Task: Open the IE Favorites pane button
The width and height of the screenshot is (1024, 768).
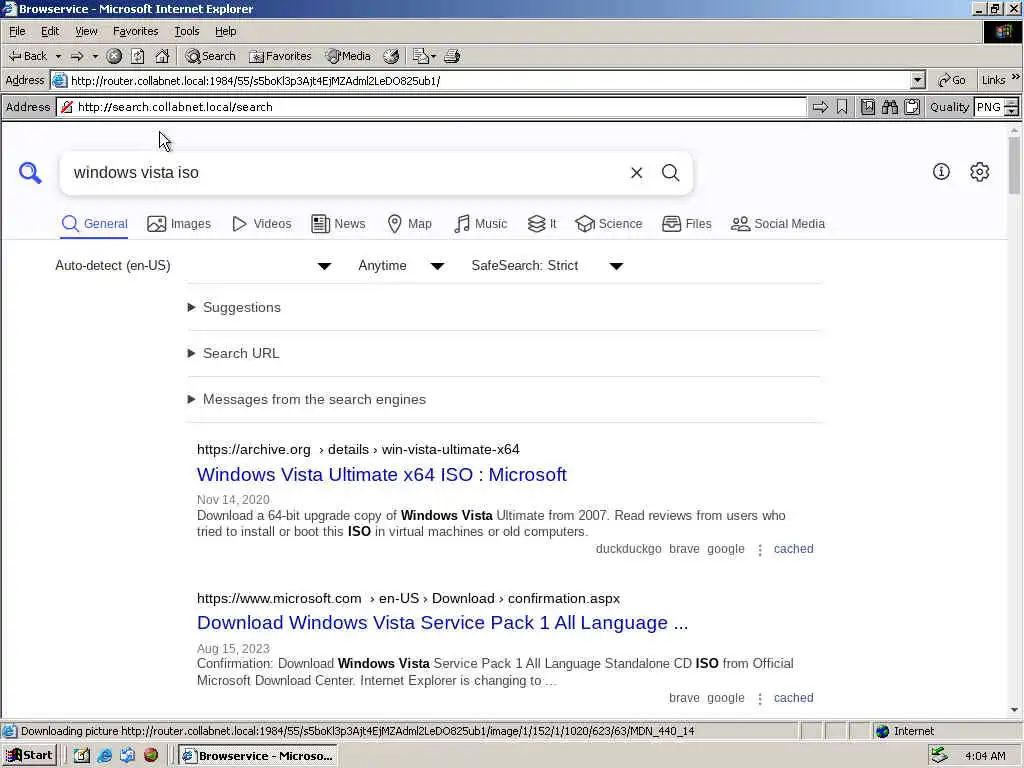Action: point(281,56)
